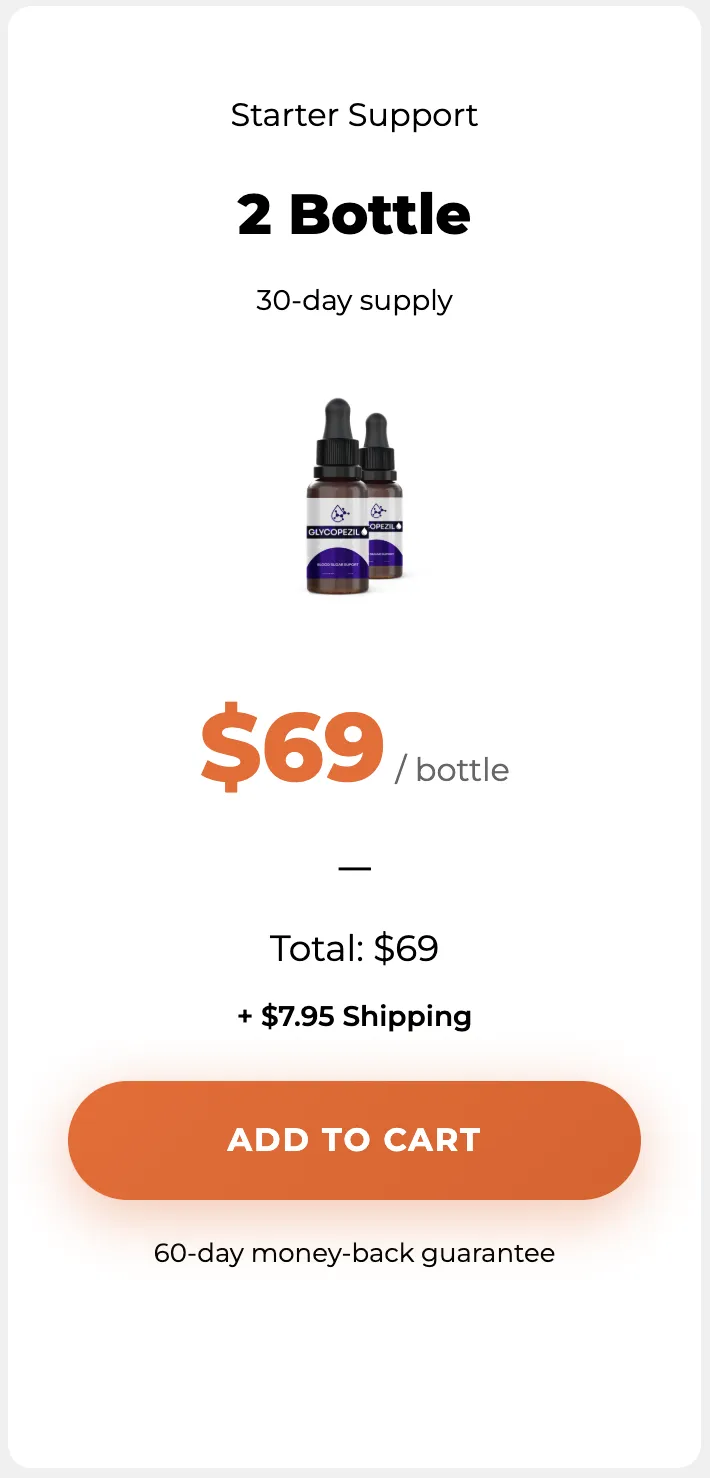The height and width of the screenshot is (1478, 710).
Task: Click the rear bottle's black dropper cap
Action: click(379, 445)
